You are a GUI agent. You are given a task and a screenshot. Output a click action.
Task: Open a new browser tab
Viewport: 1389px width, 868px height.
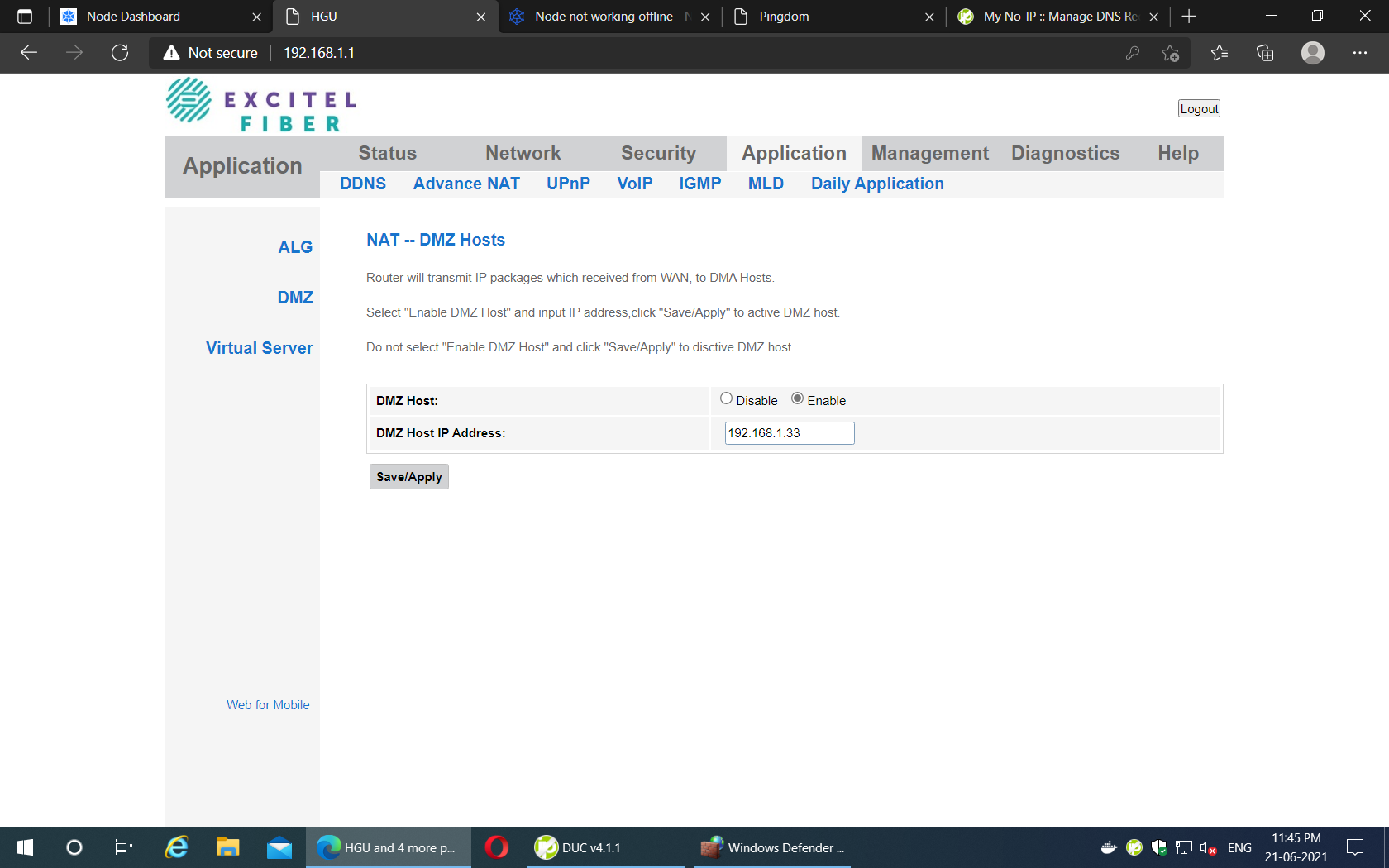pos(1189,17)
